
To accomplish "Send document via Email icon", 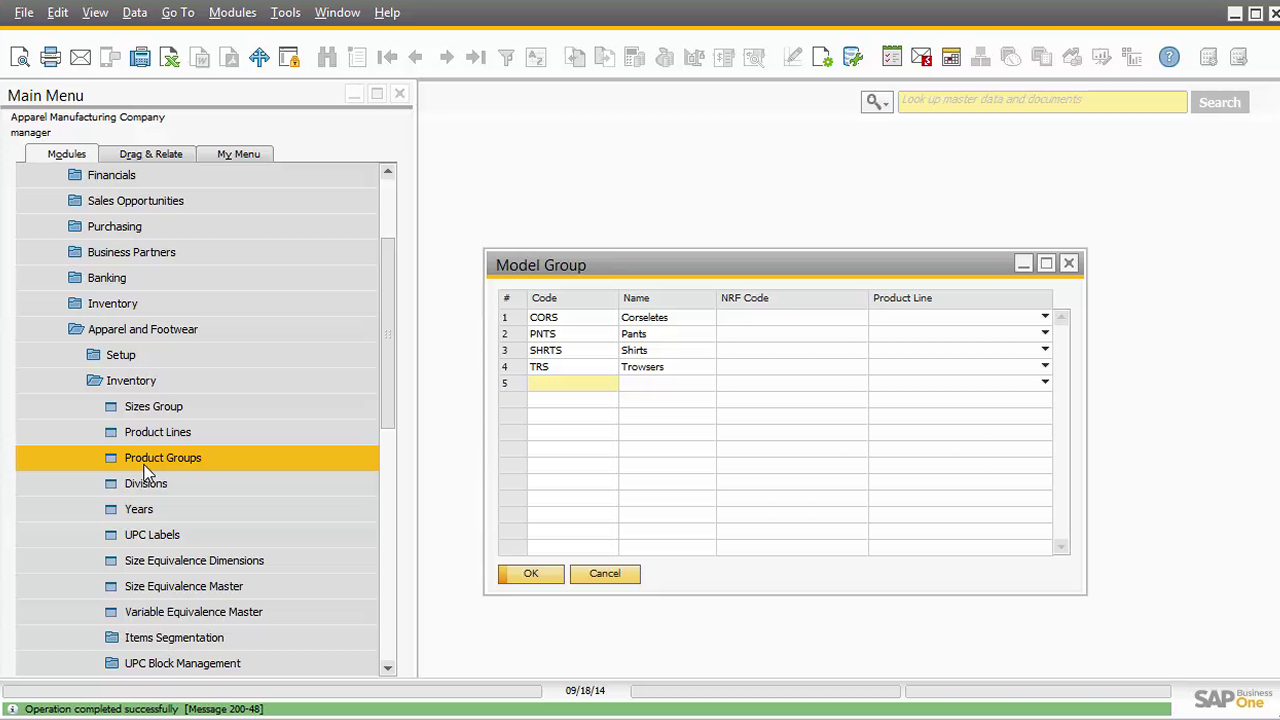I will pos(80,57).
